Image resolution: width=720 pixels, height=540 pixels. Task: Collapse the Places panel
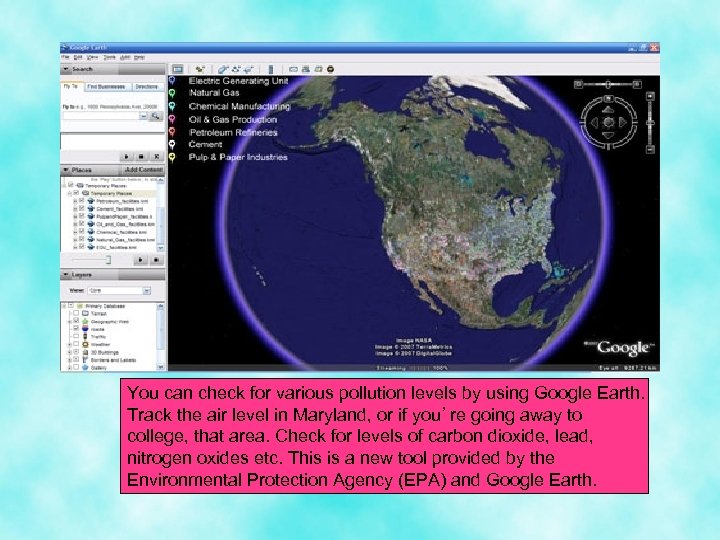[66, 170]
